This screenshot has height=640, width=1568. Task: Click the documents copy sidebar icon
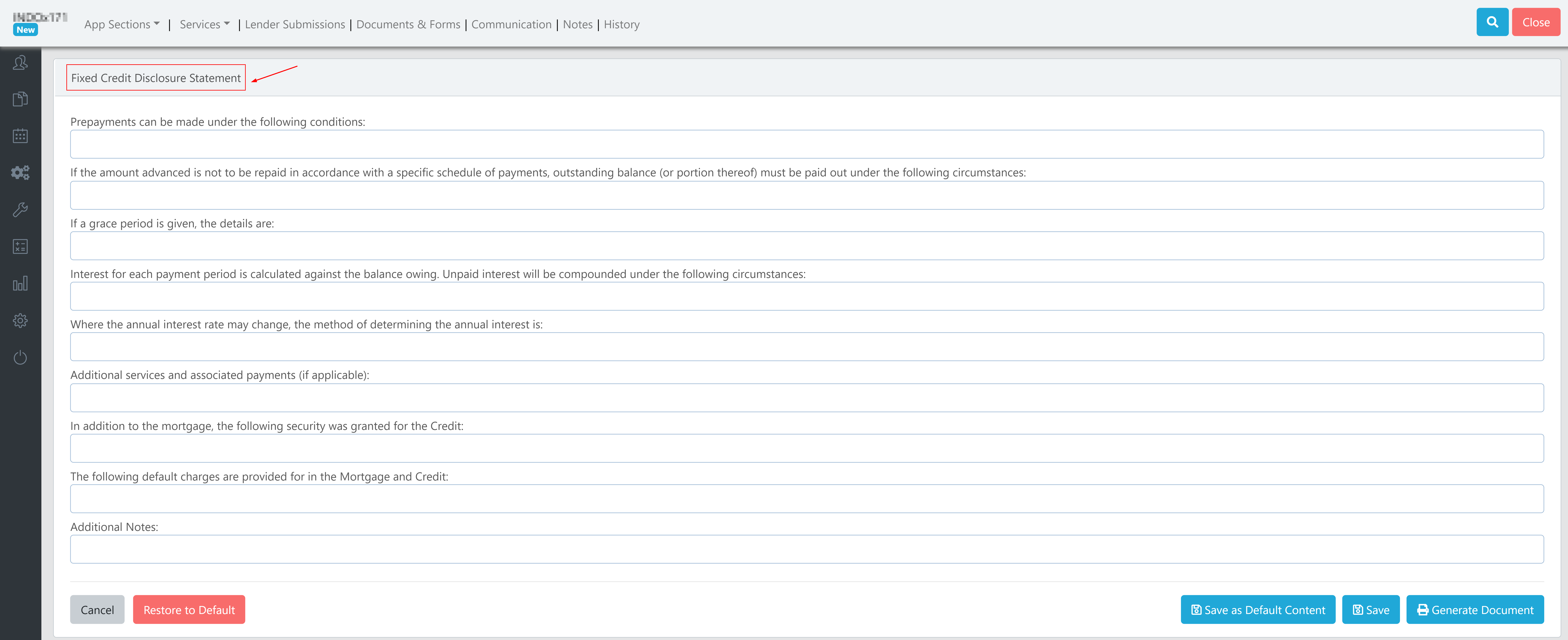20,99
